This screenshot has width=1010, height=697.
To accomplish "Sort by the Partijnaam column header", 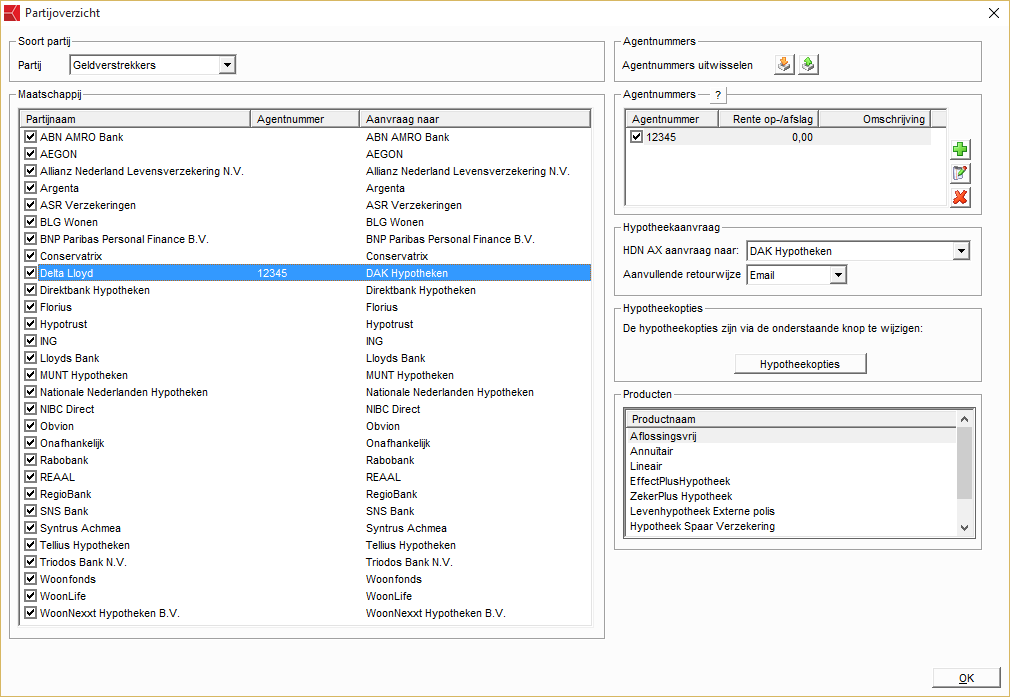I will [135, 119].
